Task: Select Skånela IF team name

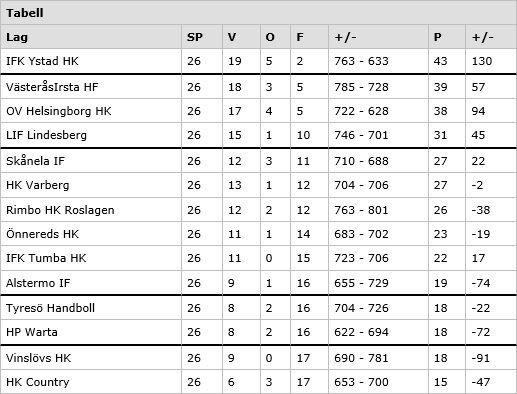Action: [35, 161]
